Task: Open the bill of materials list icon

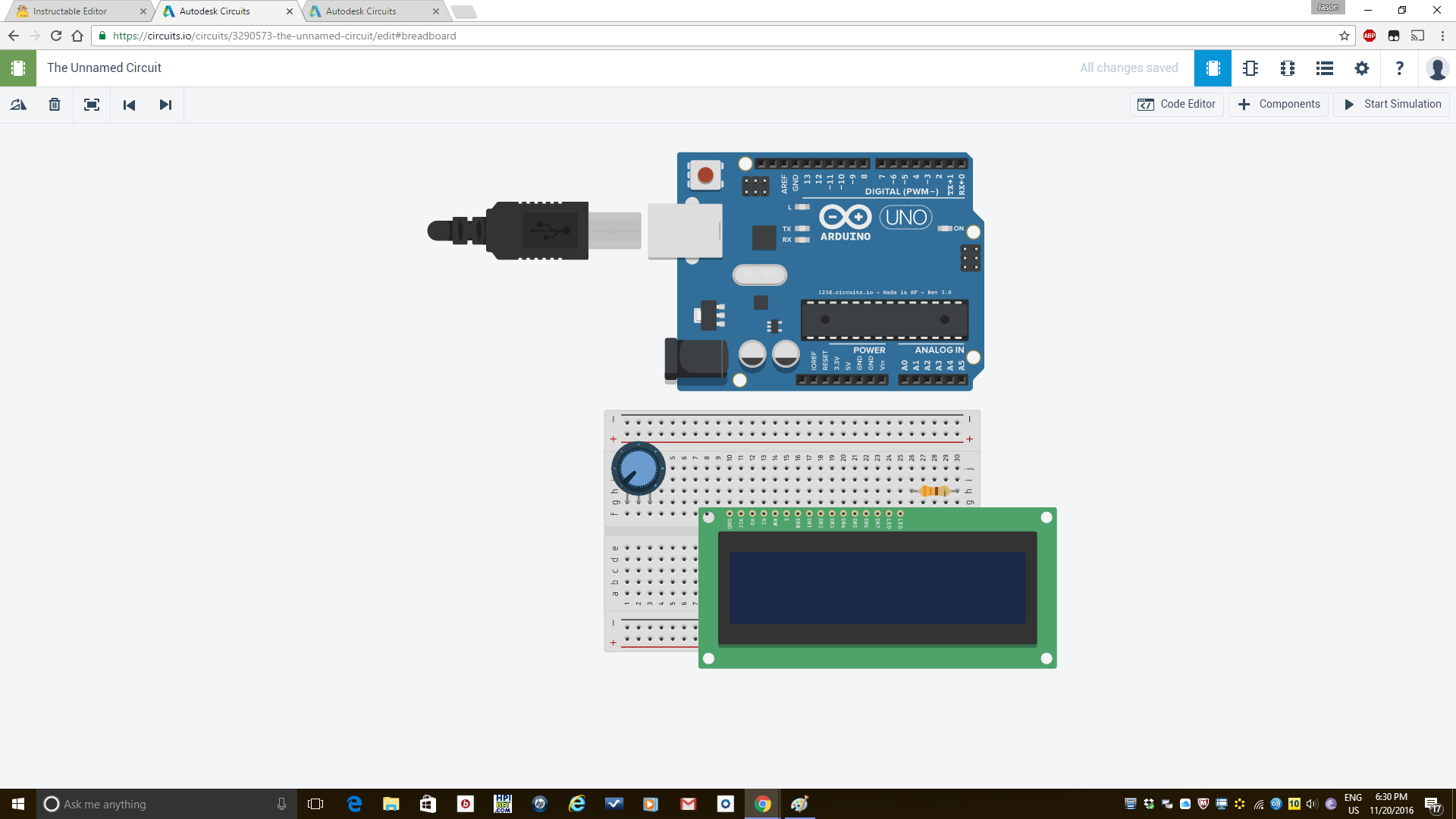Action: [1325, 68]
